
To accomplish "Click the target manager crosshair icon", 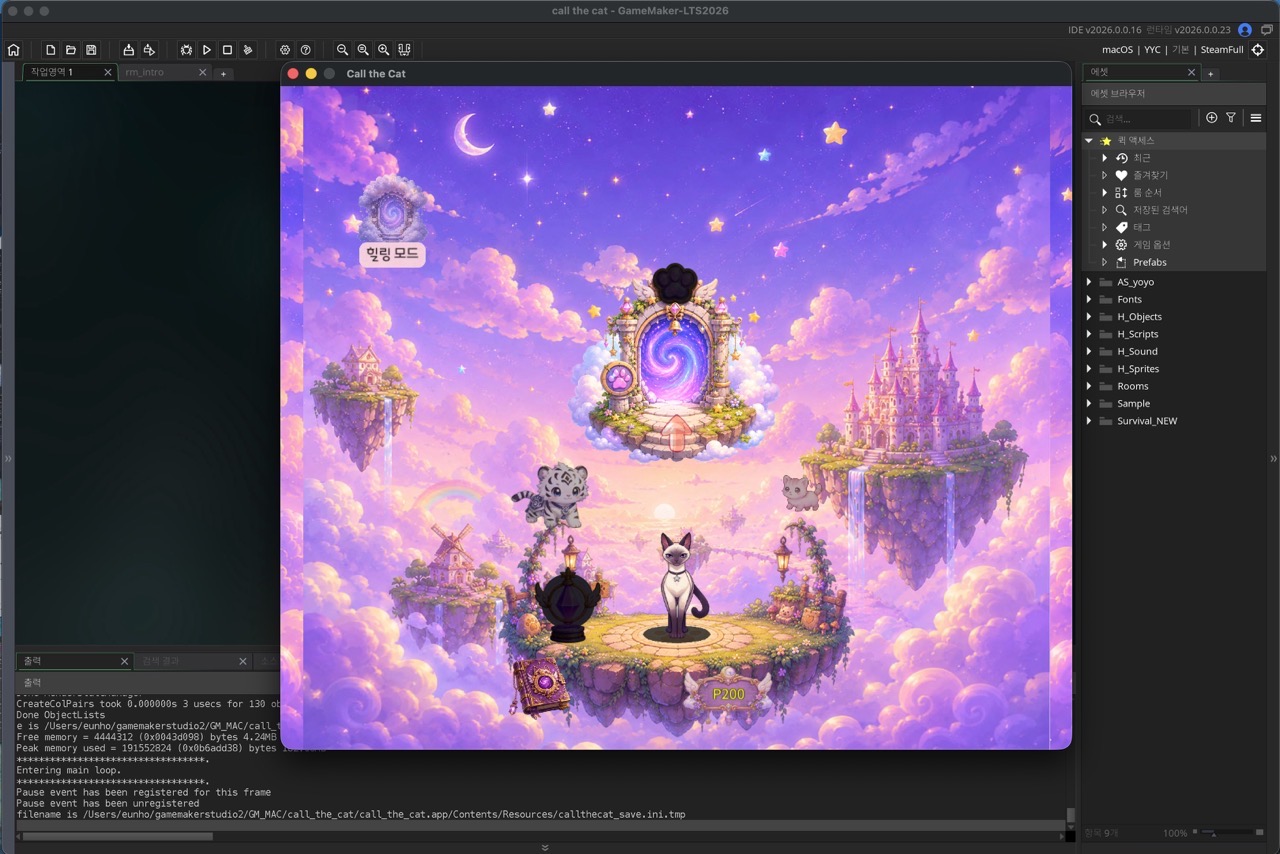I will point(1258,50).
